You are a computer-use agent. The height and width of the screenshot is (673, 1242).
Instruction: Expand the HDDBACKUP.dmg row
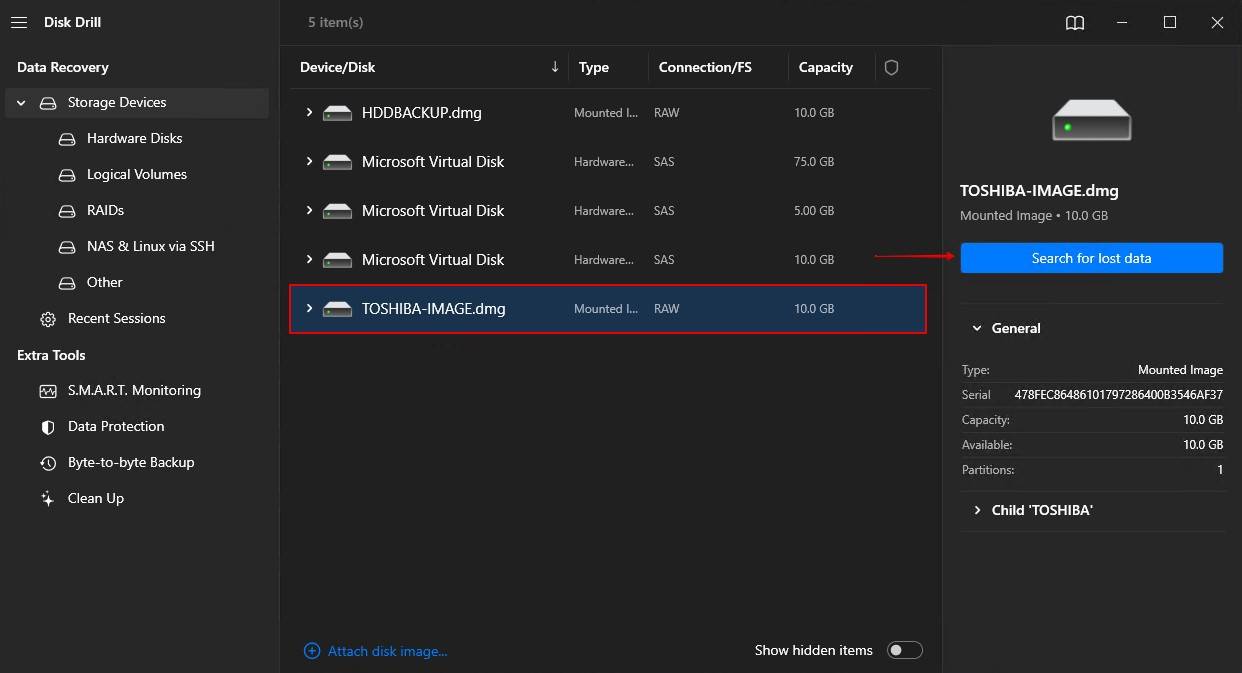pyautogui.click(x=309, y=112)
